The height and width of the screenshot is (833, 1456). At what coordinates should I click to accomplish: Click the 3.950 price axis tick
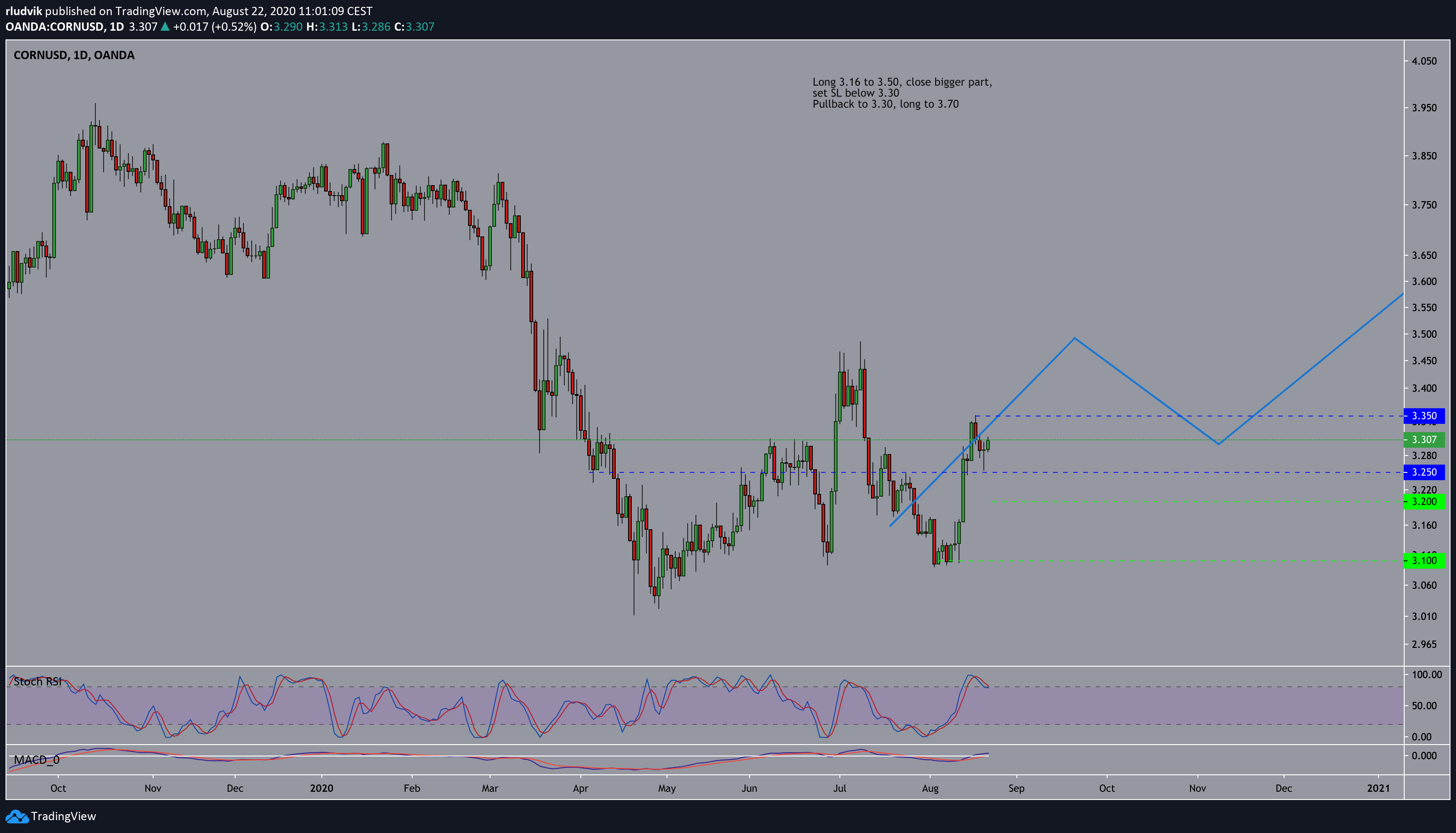[1424, 108]
